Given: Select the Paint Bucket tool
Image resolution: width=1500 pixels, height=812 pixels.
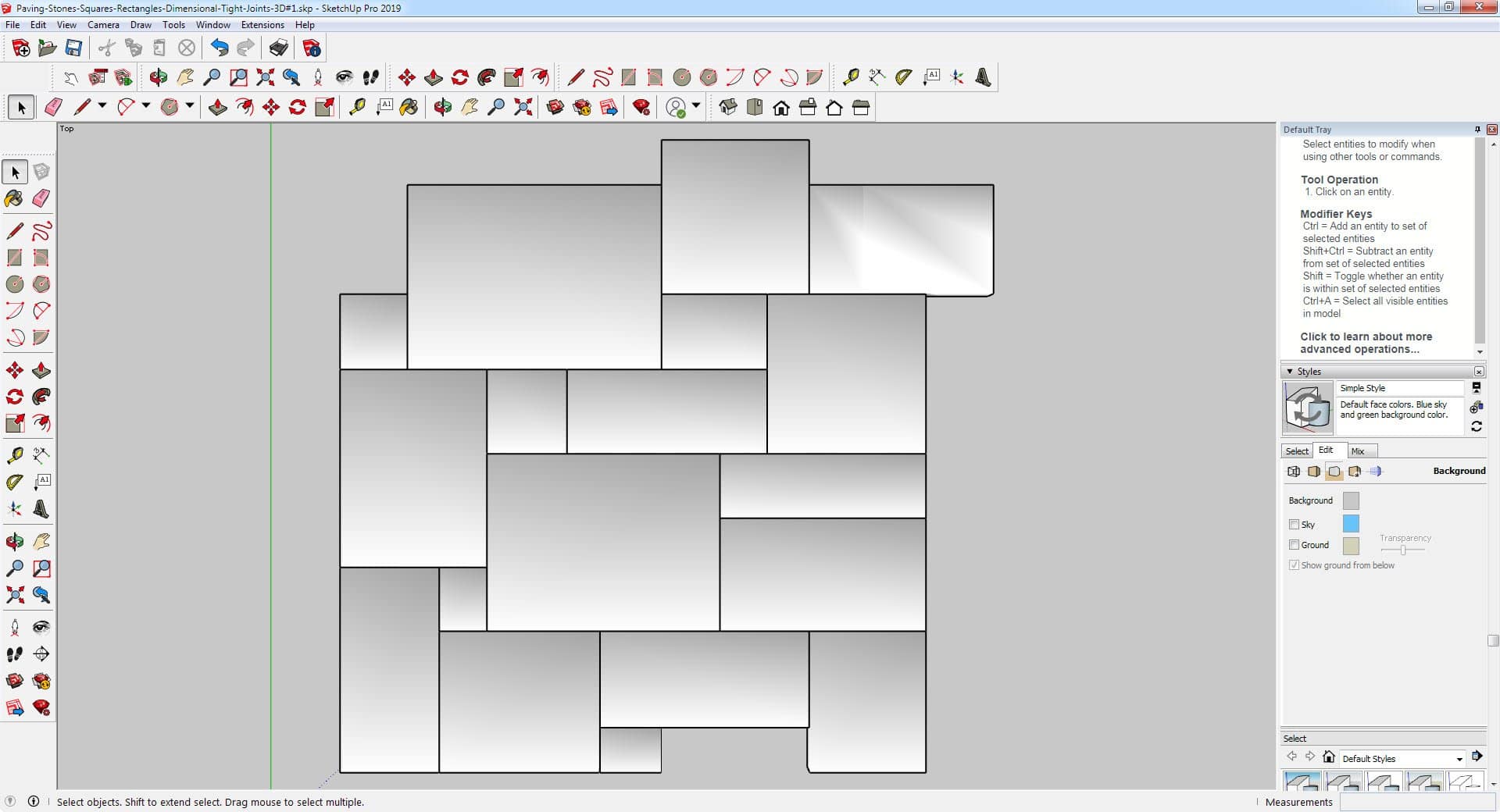Looking at the screenshot, I should [x=14, y=198].
